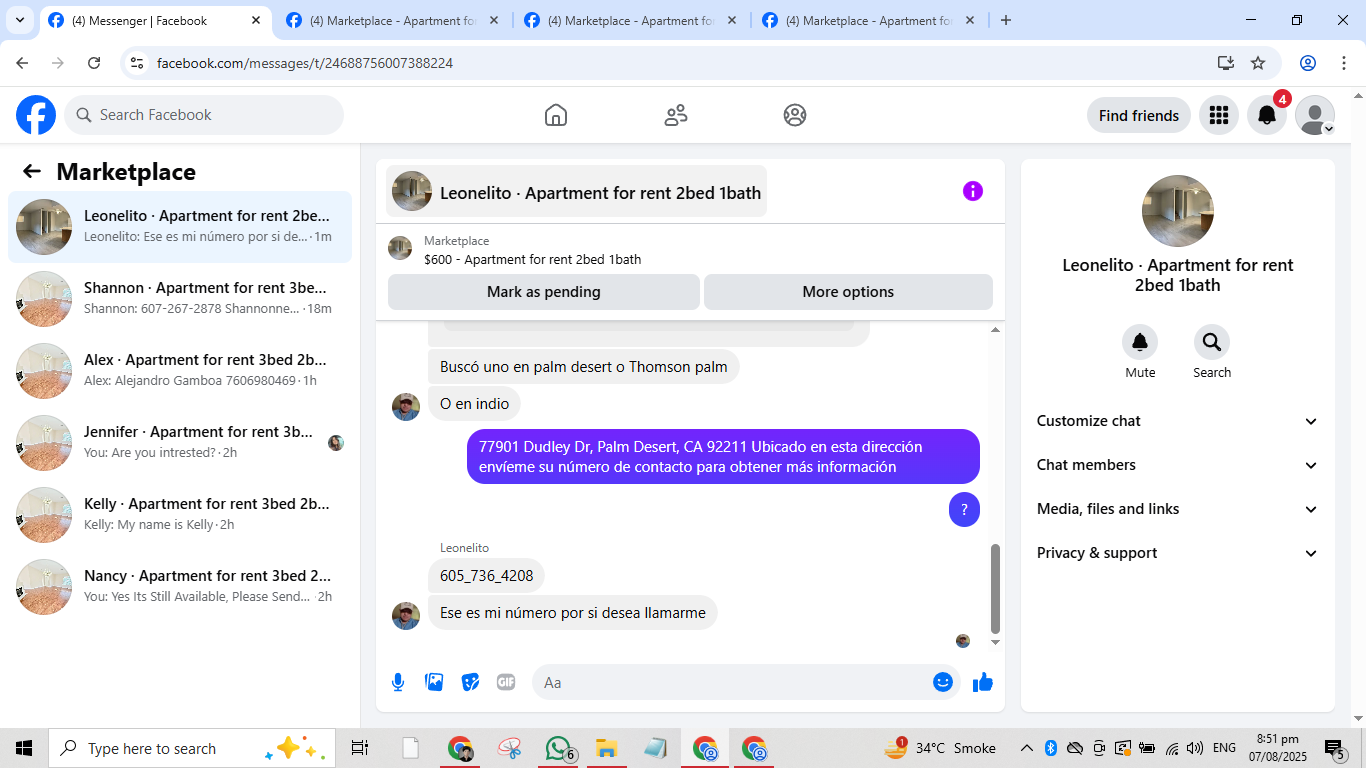The image size is (1366, 768).
Task: Open the Windows notification center
Action: pyautogui.click(x=1335, y=748)
